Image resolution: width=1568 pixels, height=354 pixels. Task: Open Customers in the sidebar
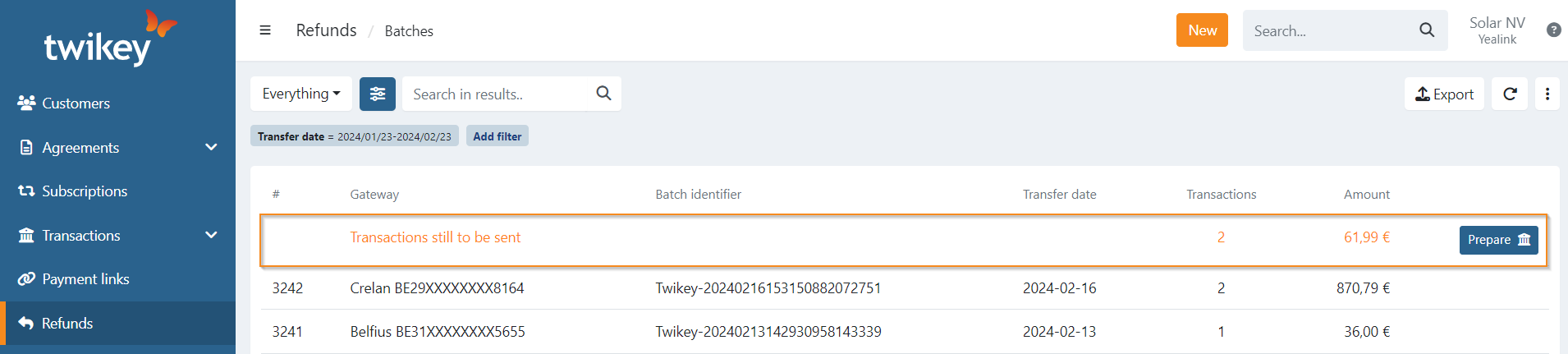[x=76, y=103]
